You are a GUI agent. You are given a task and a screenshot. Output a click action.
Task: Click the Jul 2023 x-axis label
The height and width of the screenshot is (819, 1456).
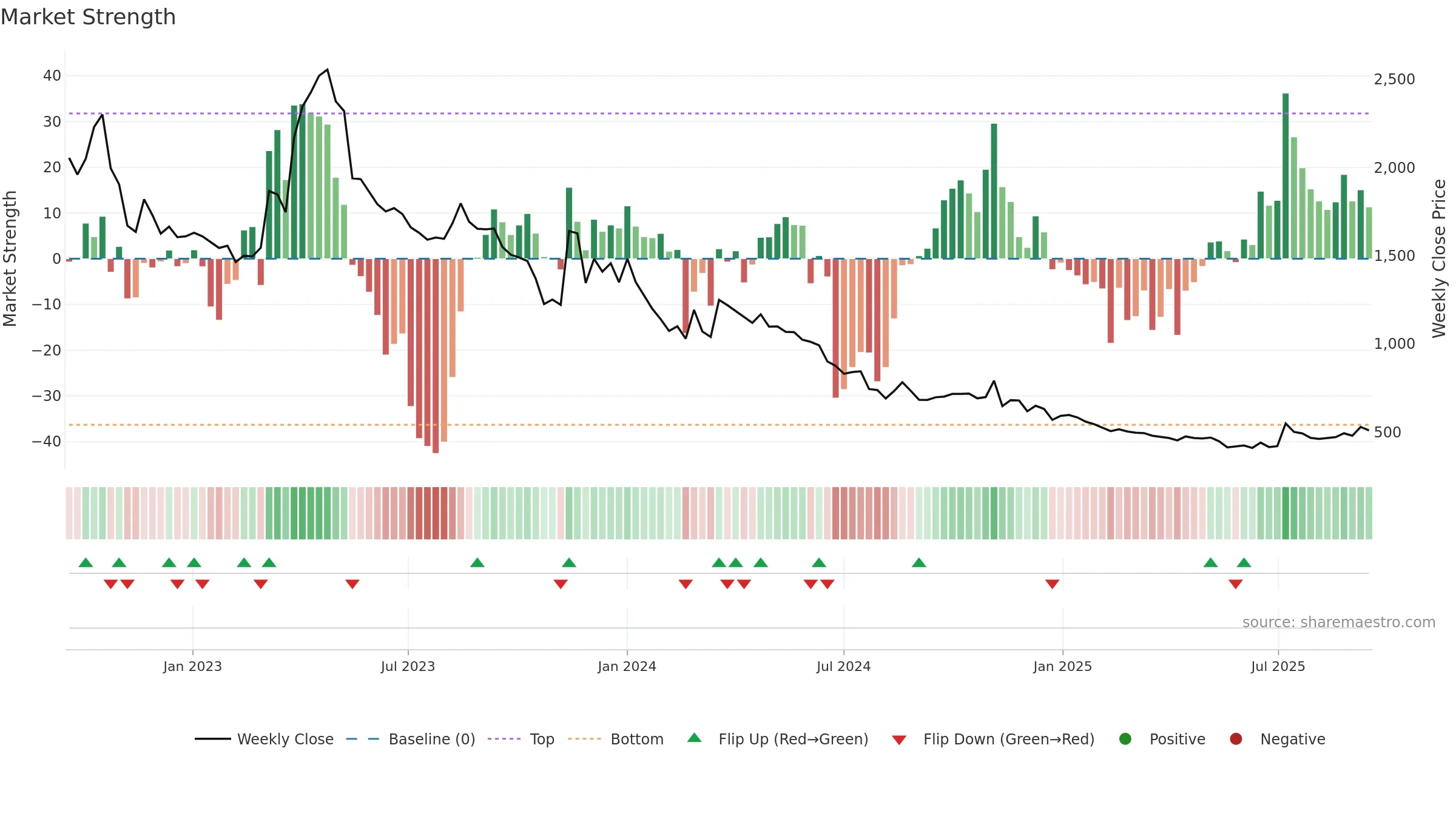(x=408, y=666)
